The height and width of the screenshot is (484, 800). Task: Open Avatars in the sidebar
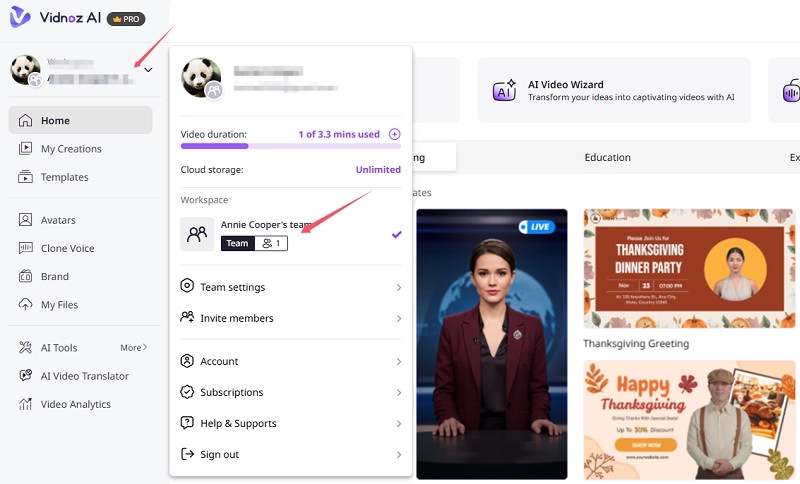point(58,220)
